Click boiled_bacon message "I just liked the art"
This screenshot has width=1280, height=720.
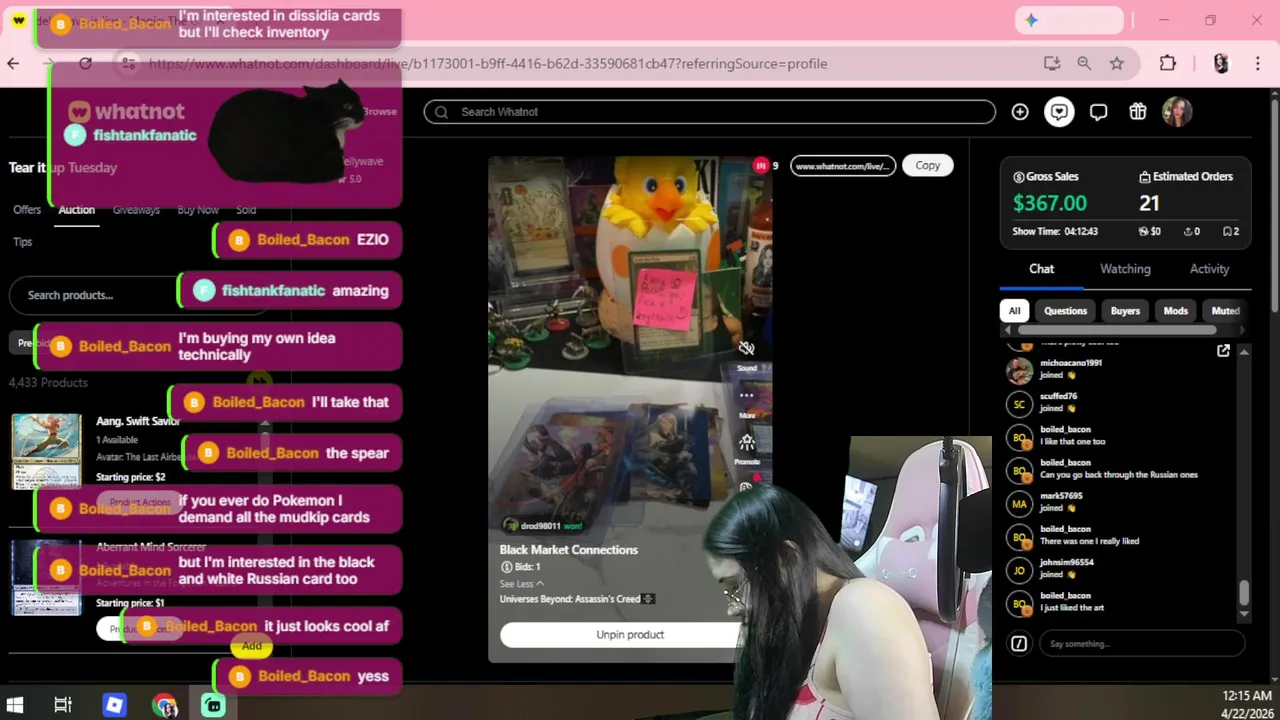pyautogui.click(x=1072, y=608)
